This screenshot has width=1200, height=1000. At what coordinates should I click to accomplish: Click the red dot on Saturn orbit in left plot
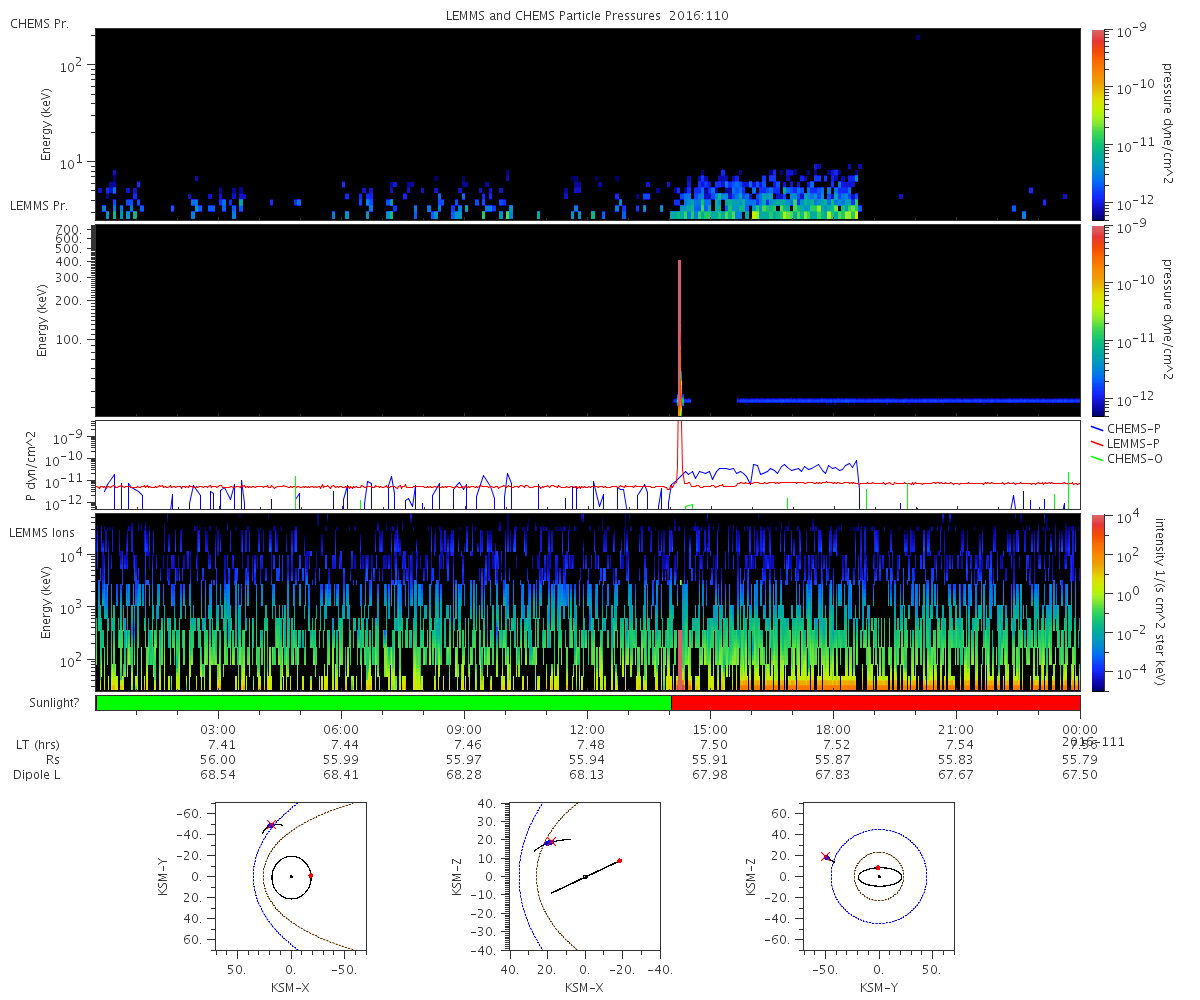(x=310, y=876)
